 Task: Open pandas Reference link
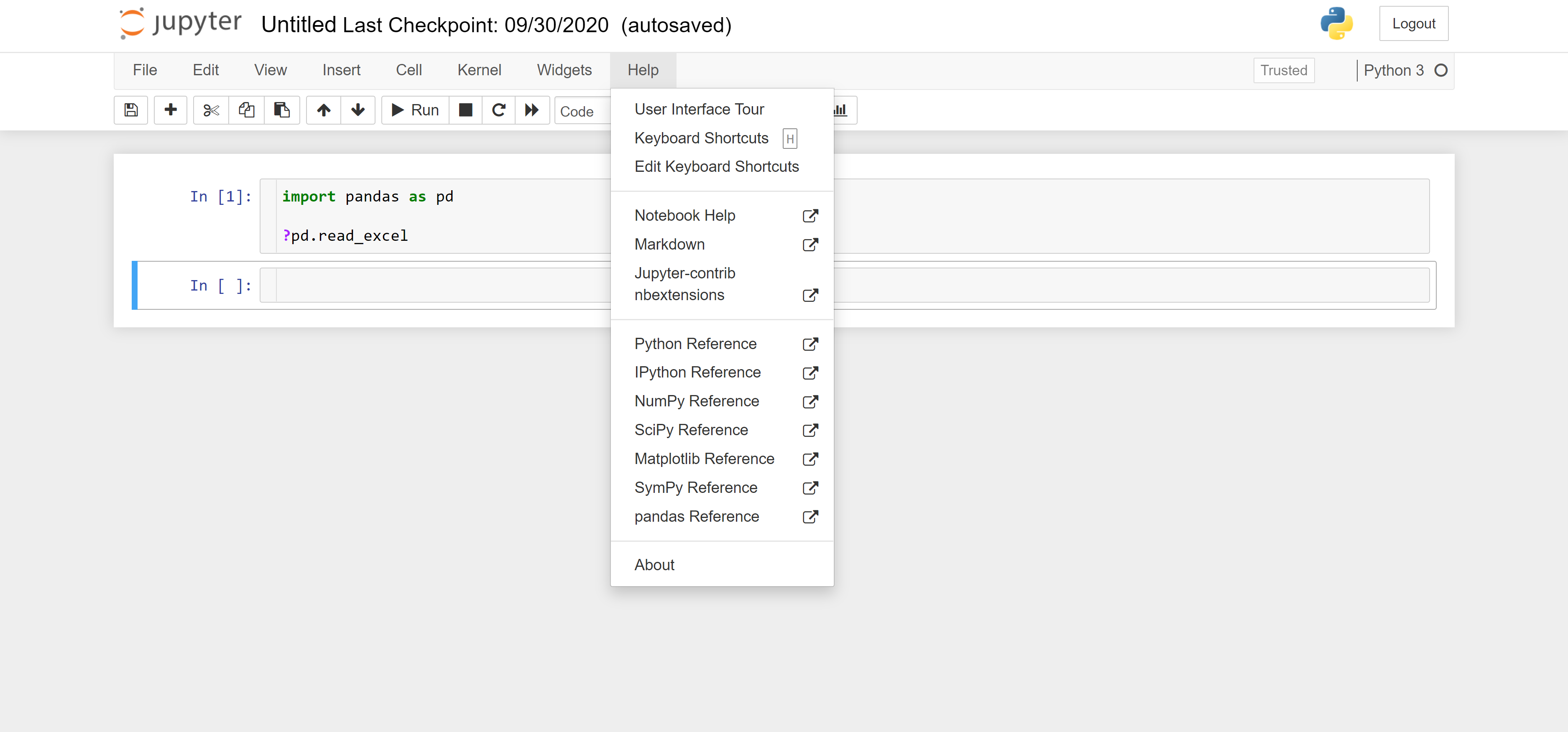pos(696,517)
